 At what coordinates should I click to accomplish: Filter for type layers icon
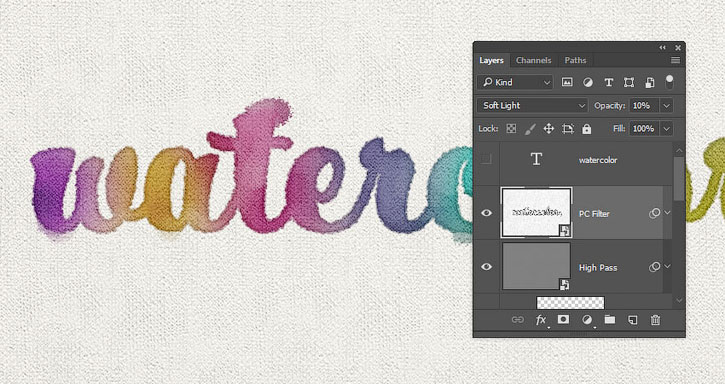(608, 82)
